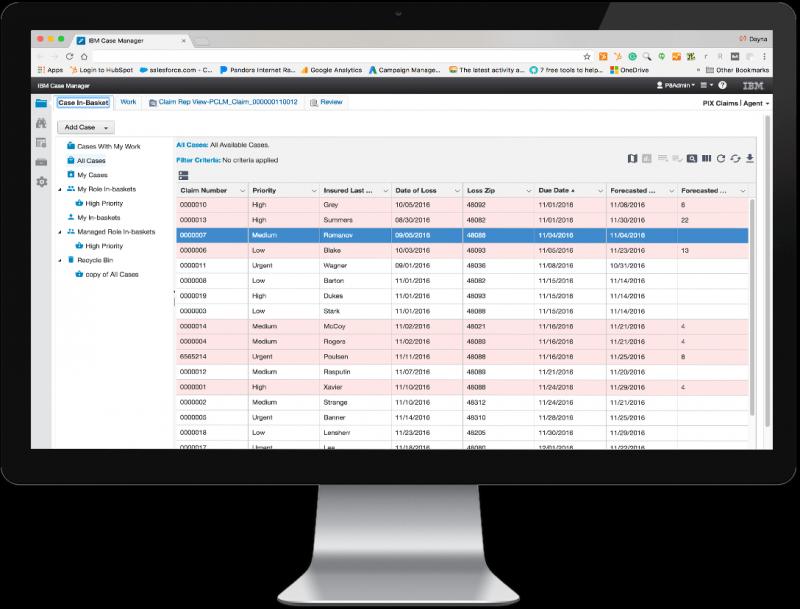The image size is (800, 609).
Task: Open Insured Last column dropdown arrow
Action: [386, 191]
